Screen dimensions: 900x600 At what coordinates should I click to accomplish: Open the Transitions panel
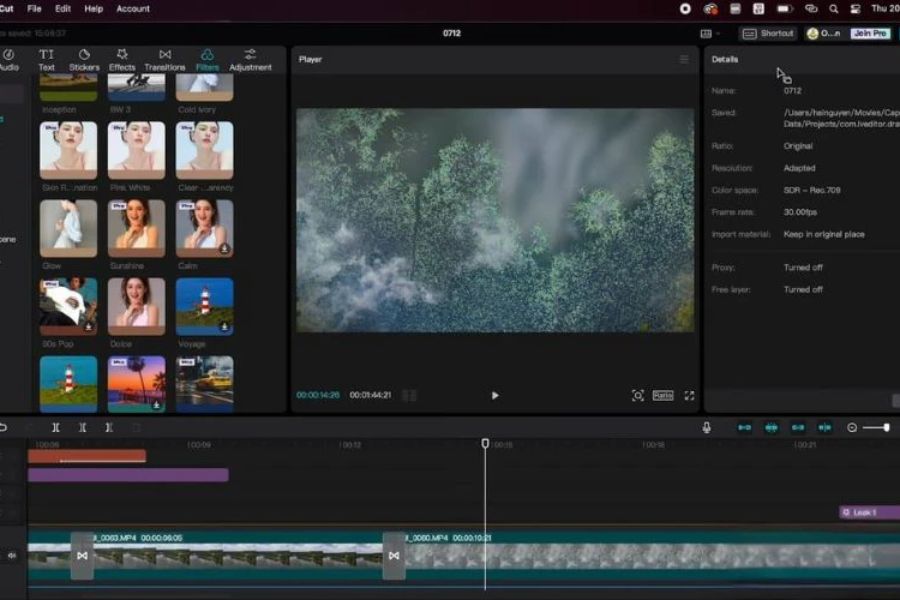[x=165, y=60]
